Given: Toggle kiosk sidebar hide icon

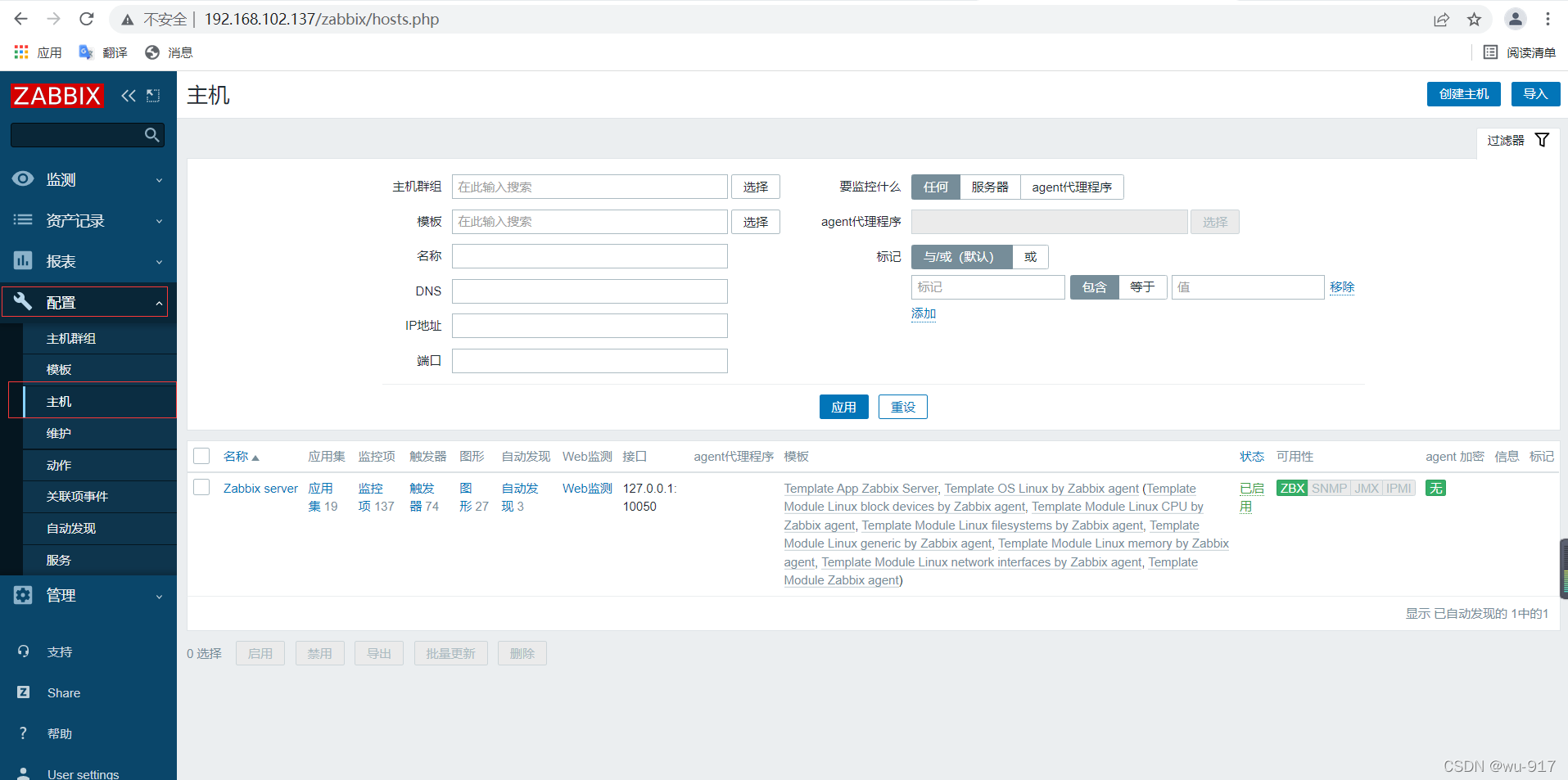Looking at the screenshot, I should pyautogui.click(x=153, y=96).
